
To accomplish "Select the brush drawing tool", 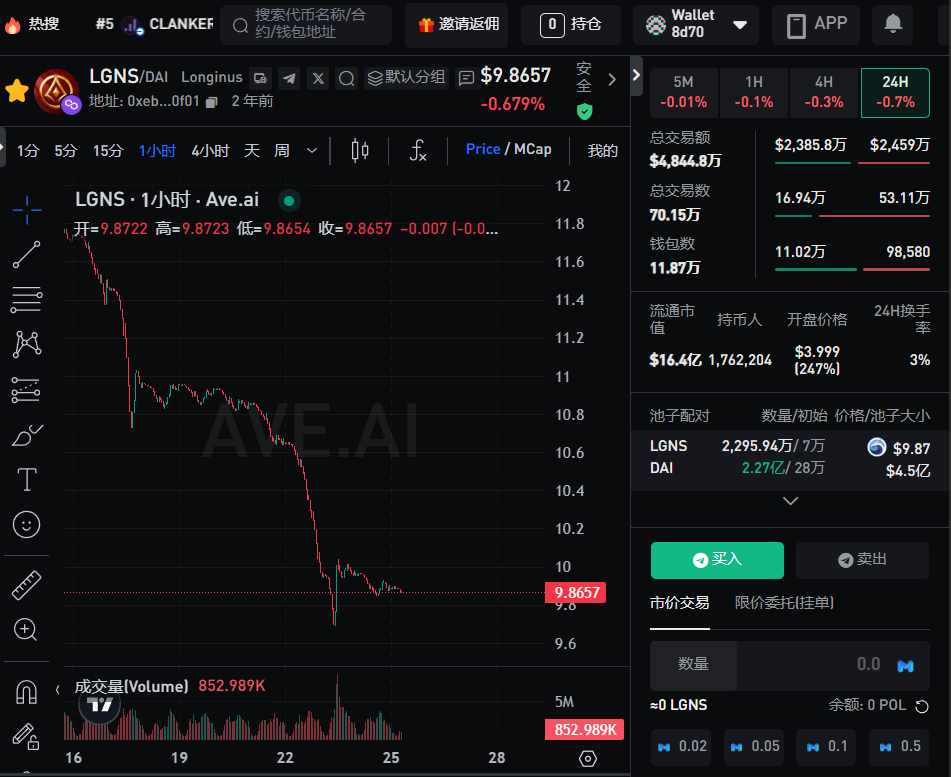I will tap(26, 435).
